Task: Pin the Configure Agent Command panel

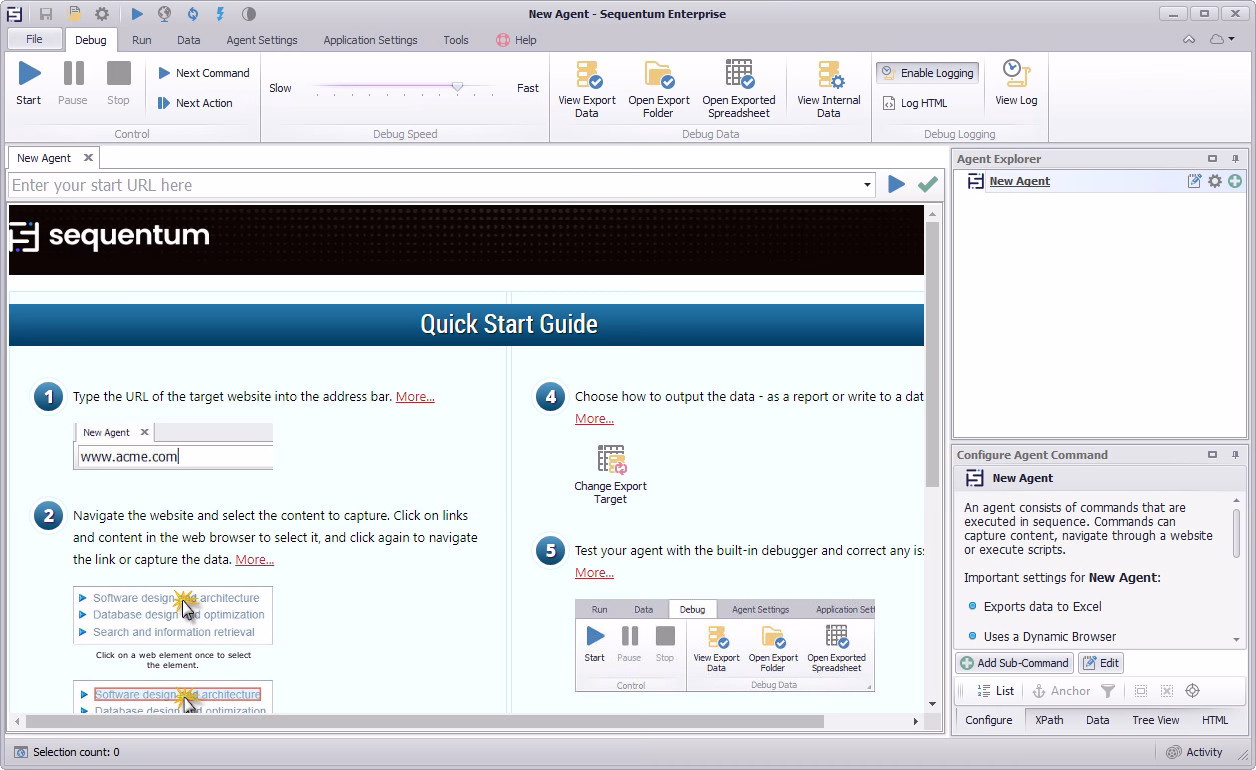Action: click(x=1235, y=455)
